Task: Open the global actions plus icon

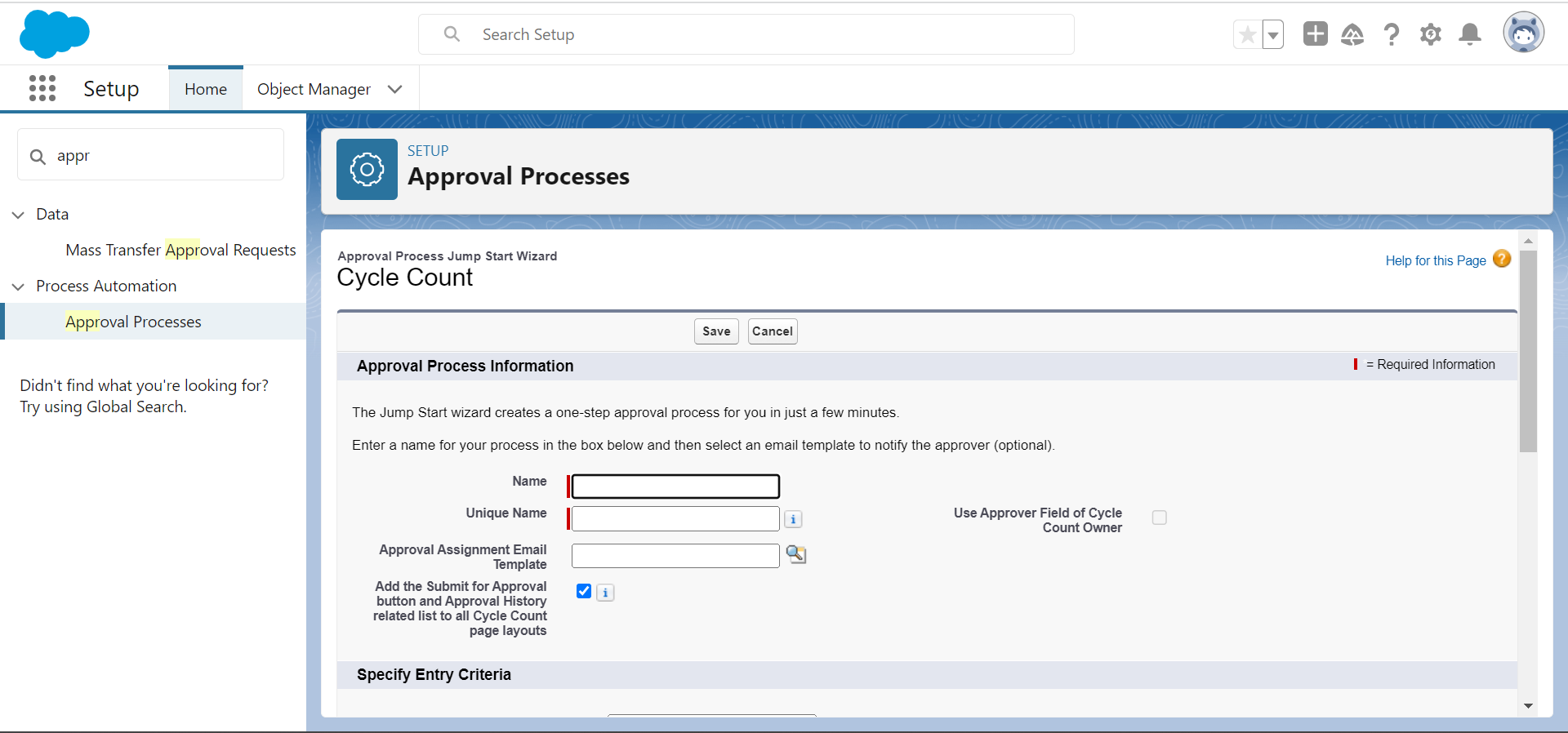Action: point(1315,33)
